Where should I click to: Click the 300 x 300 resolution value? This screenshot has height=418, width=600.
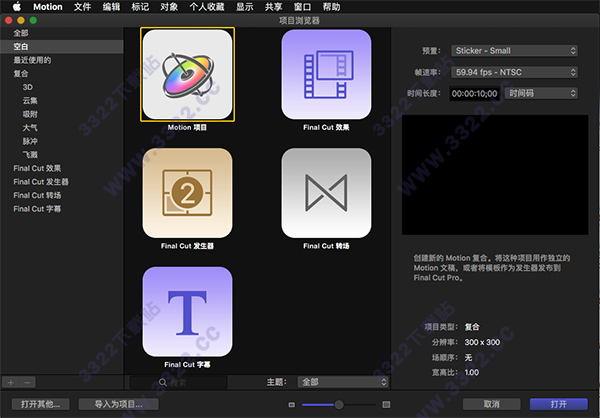coord(482,342)
